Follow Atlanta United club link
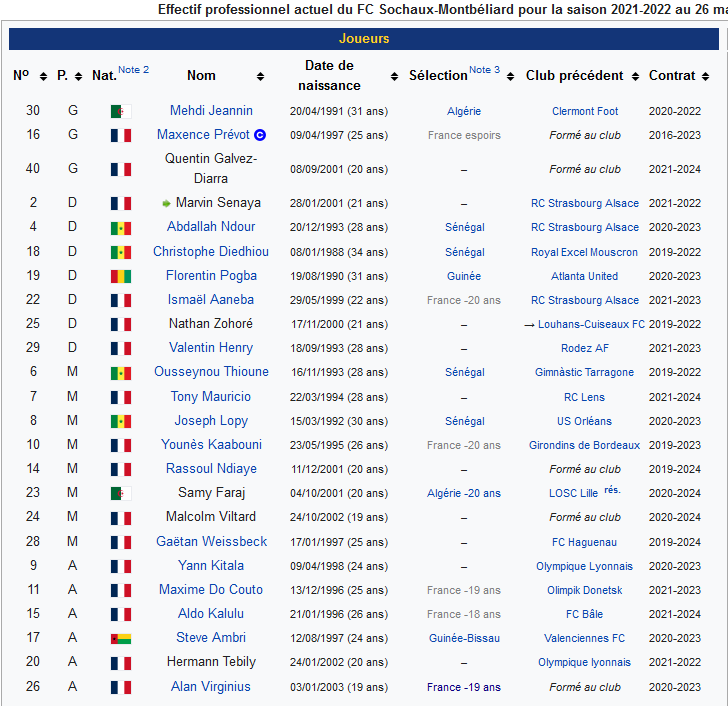Image resolution: width=728 pixels, height=706 pixels. (x=585, y=277)
